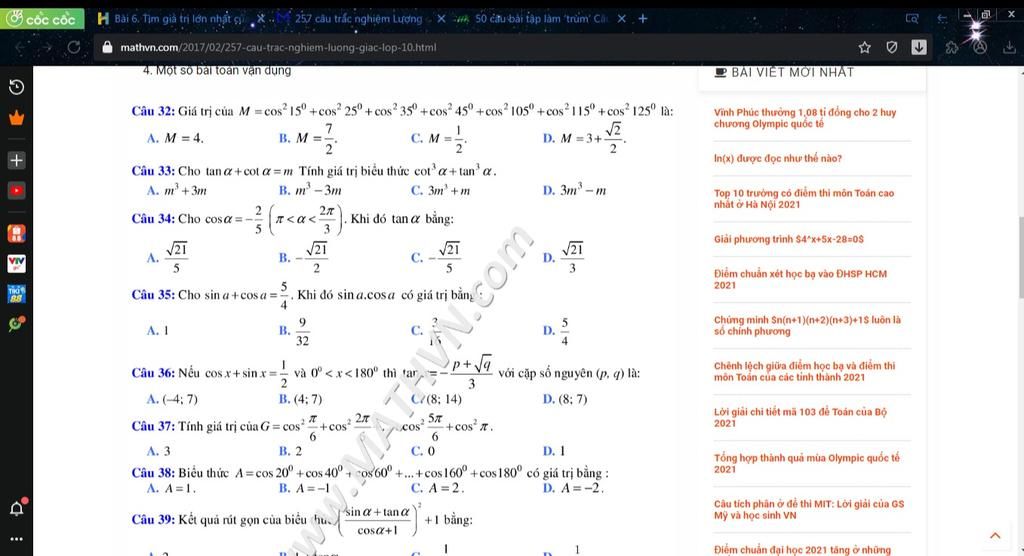Screen dimensions: 1024x556
Task: Go forward with the browser forward arrow
Action: click(47, 47)
